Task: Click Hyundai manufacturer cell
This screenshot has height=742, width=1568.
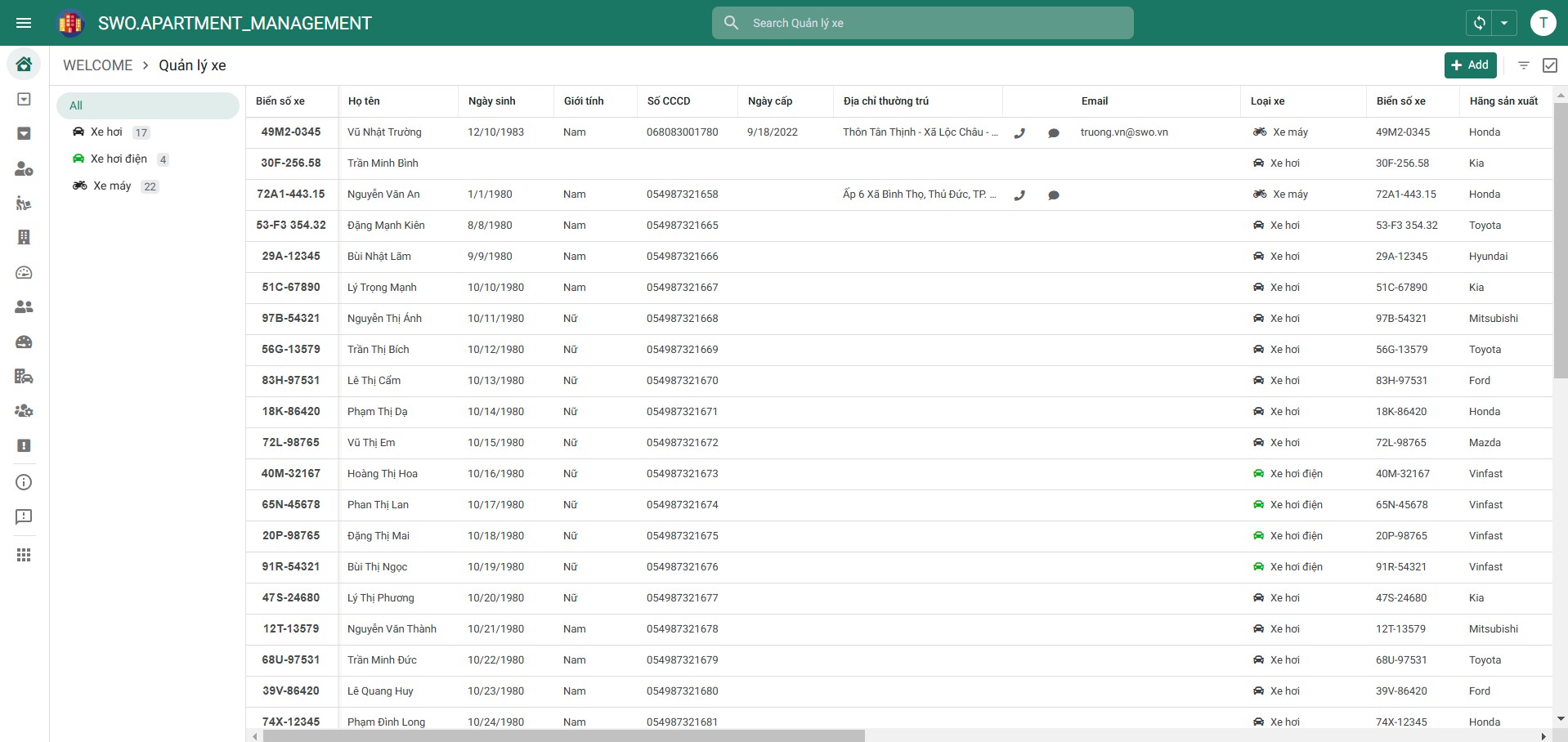Action: [x=1488, y=257]
